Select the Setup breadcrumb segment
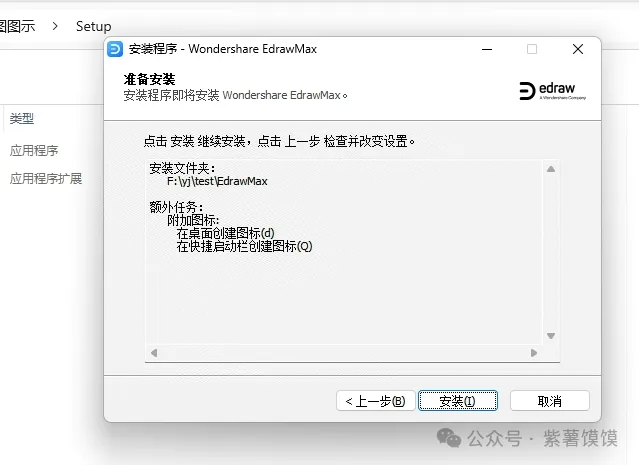The image size is (639, 465). pos(93,26)
